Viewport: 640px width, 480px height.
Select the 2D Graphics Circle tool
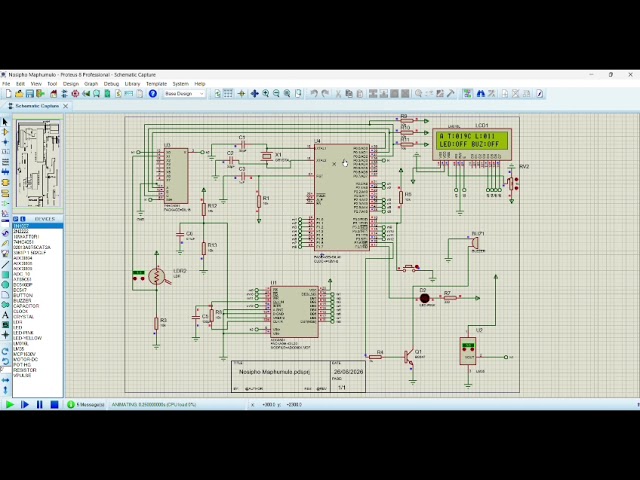pos(5,284)
